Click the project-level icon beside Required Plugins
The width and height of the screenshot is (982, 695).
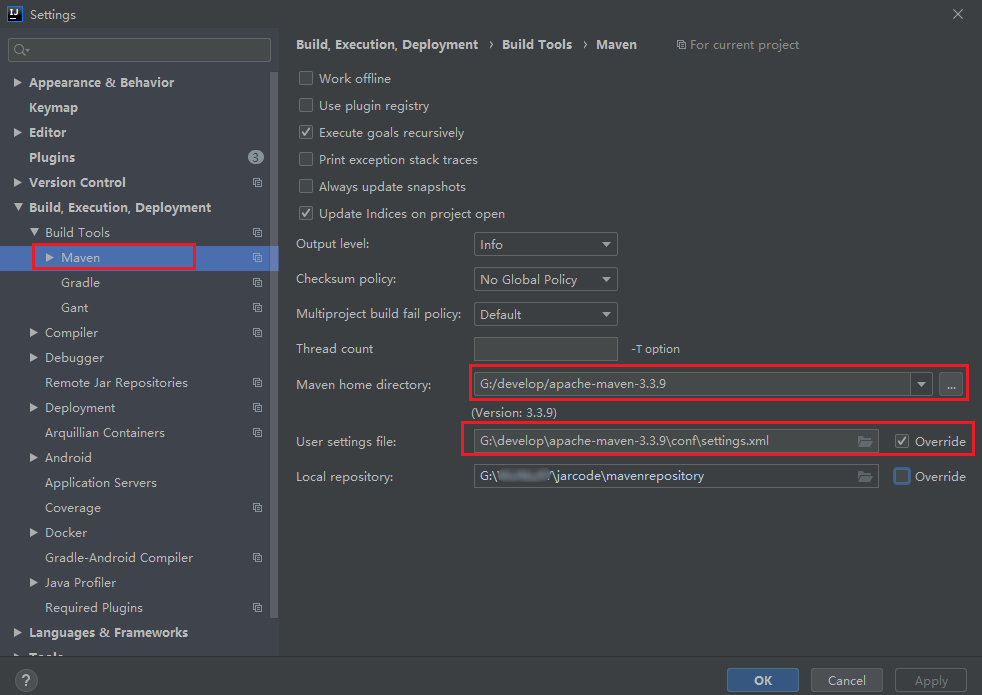(257, 607)
